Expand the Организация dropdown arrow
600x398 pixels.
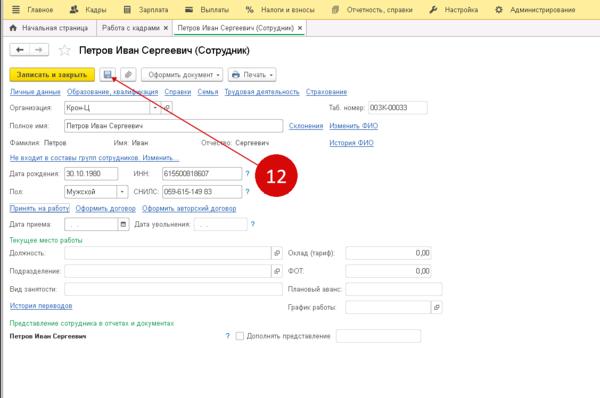point(155,108)
